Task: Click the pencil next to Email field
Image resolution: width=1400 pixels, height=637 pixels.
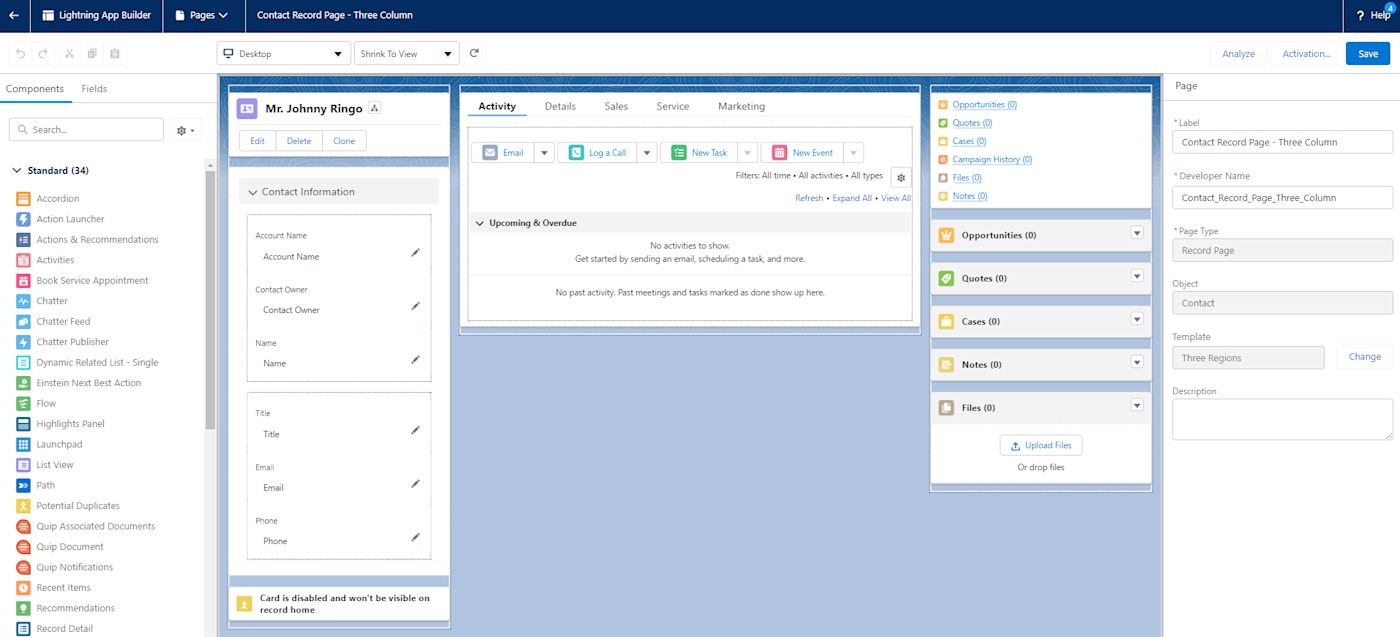Action: [x=415, y=484]
